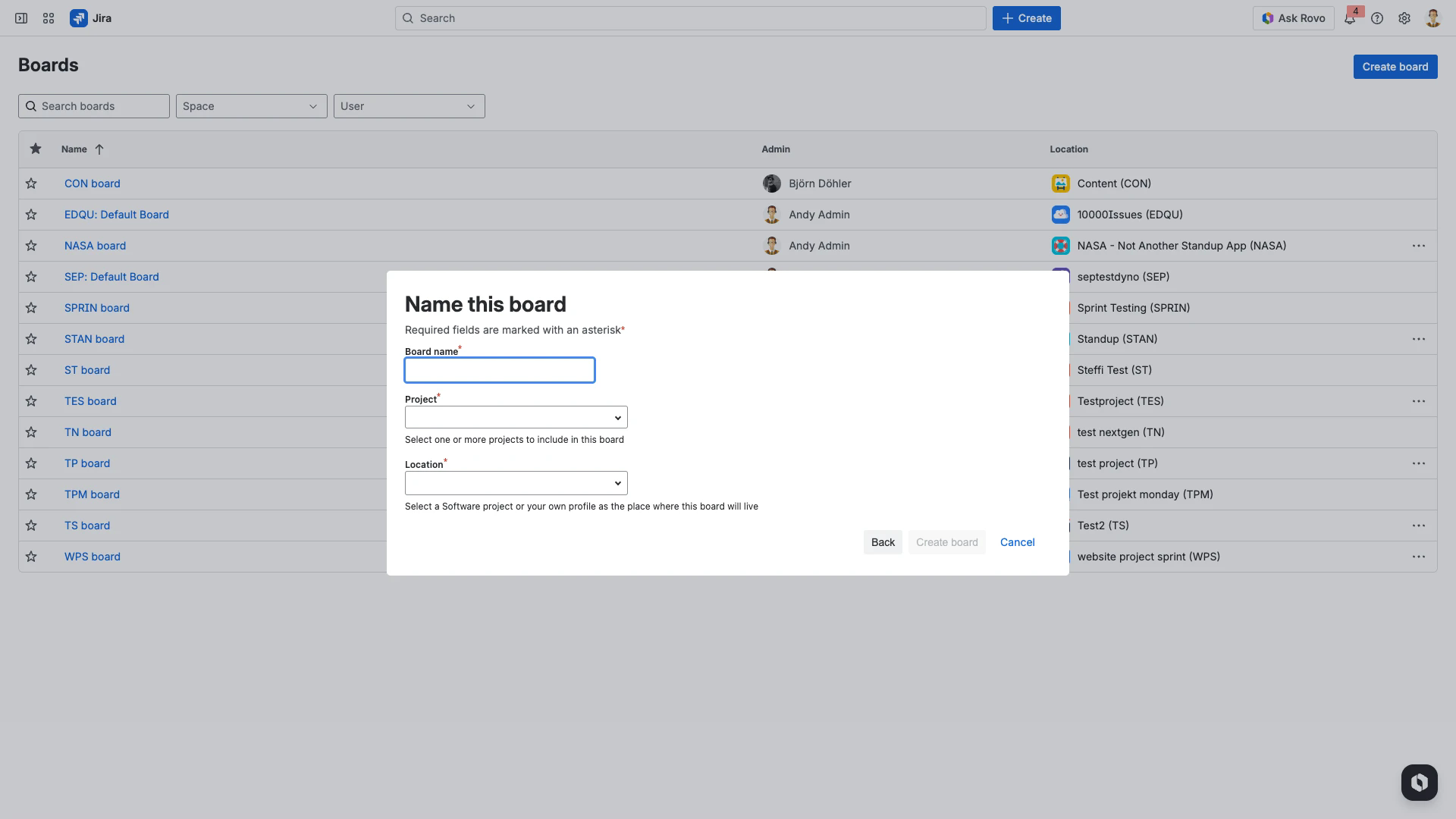
Task: Toggle the favorite star on TN board
Action: 31,432
